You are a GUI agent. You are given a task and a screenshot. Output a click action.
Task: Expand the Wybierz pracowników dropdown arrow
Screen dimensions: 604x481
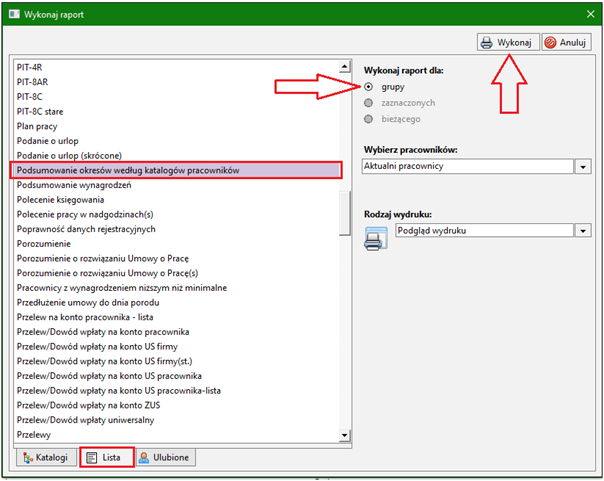click(x=583, y=167)
